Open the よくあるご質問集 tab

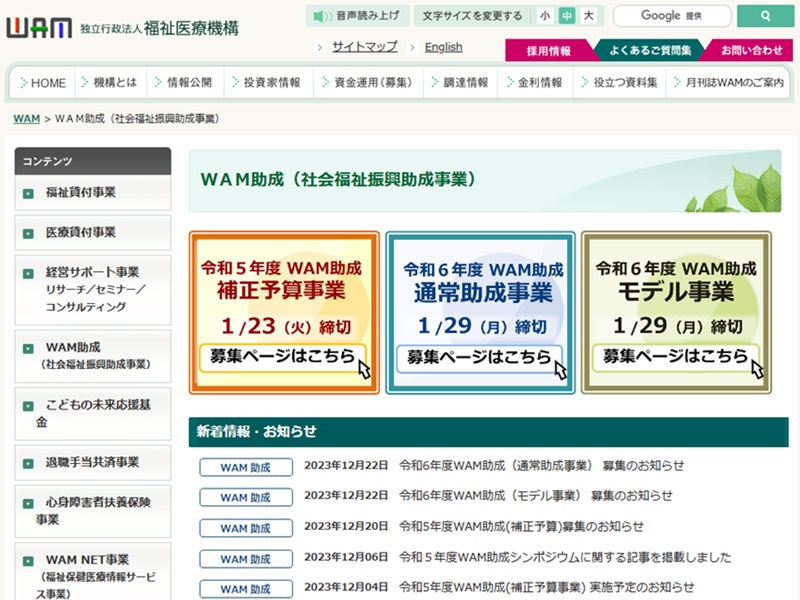tap(650, 51)
